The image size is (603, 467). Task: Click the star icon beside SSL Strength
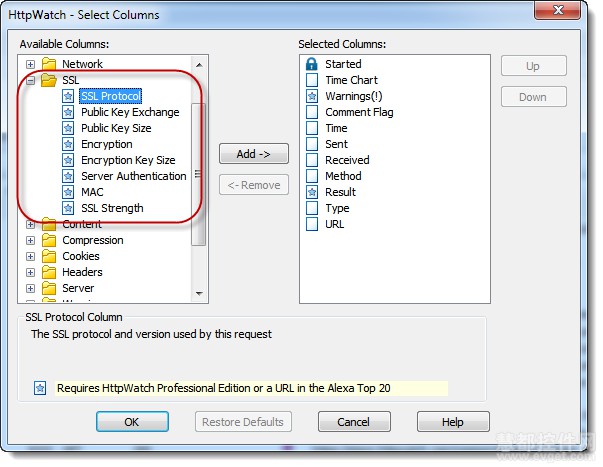click(68, 208)
